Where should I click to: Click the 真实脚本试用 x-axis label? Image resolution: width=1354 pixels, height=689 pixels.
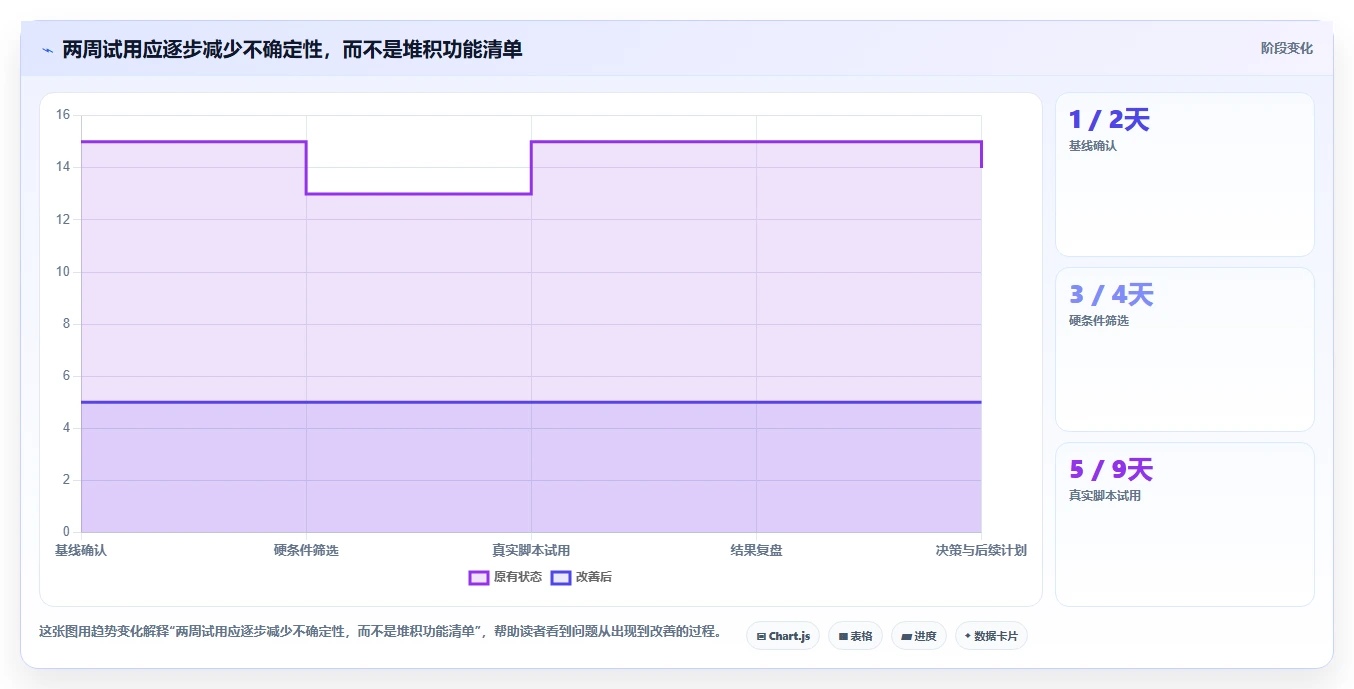531,550
